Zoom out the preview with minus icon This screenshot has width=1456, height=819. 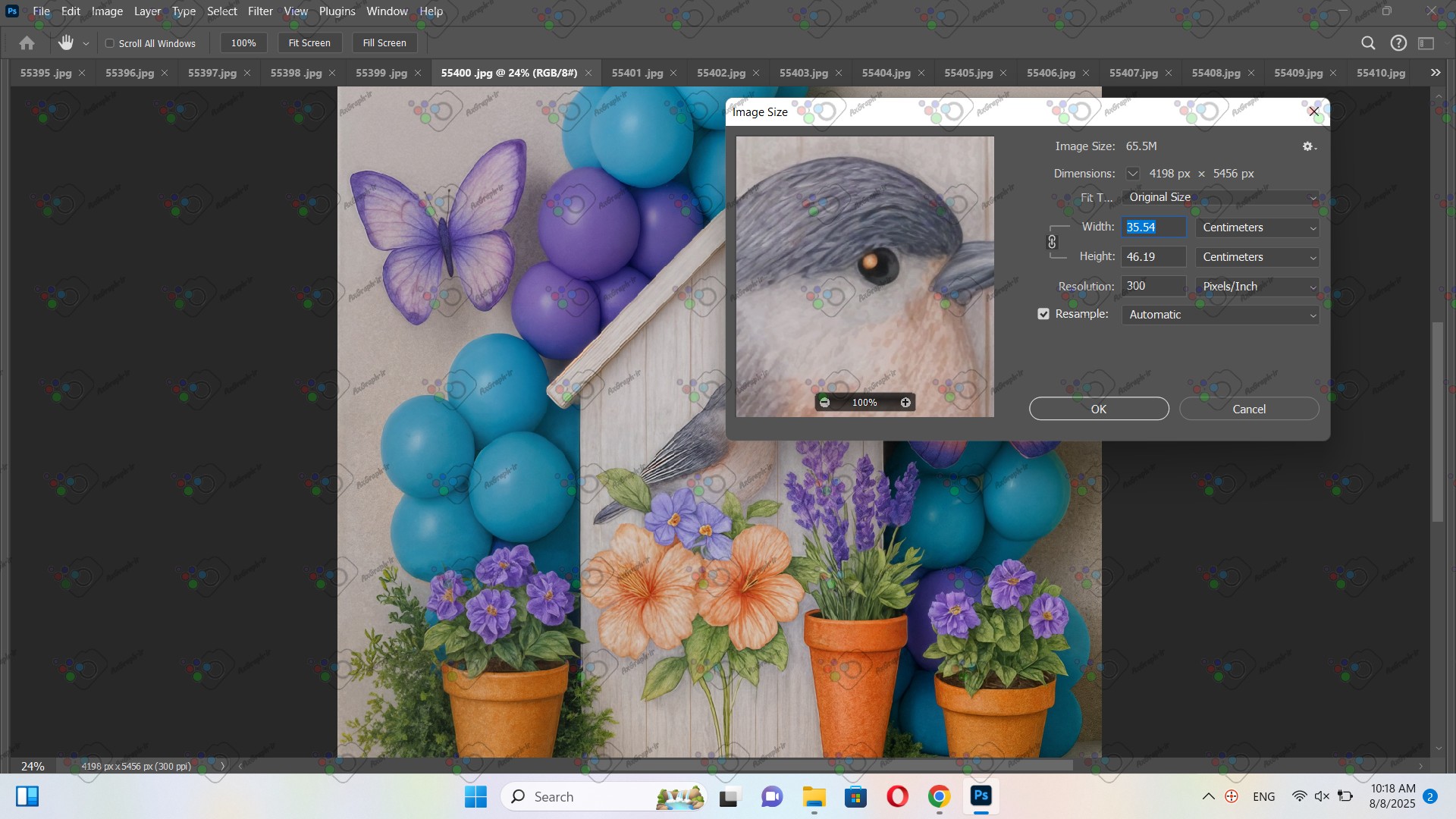825,403
